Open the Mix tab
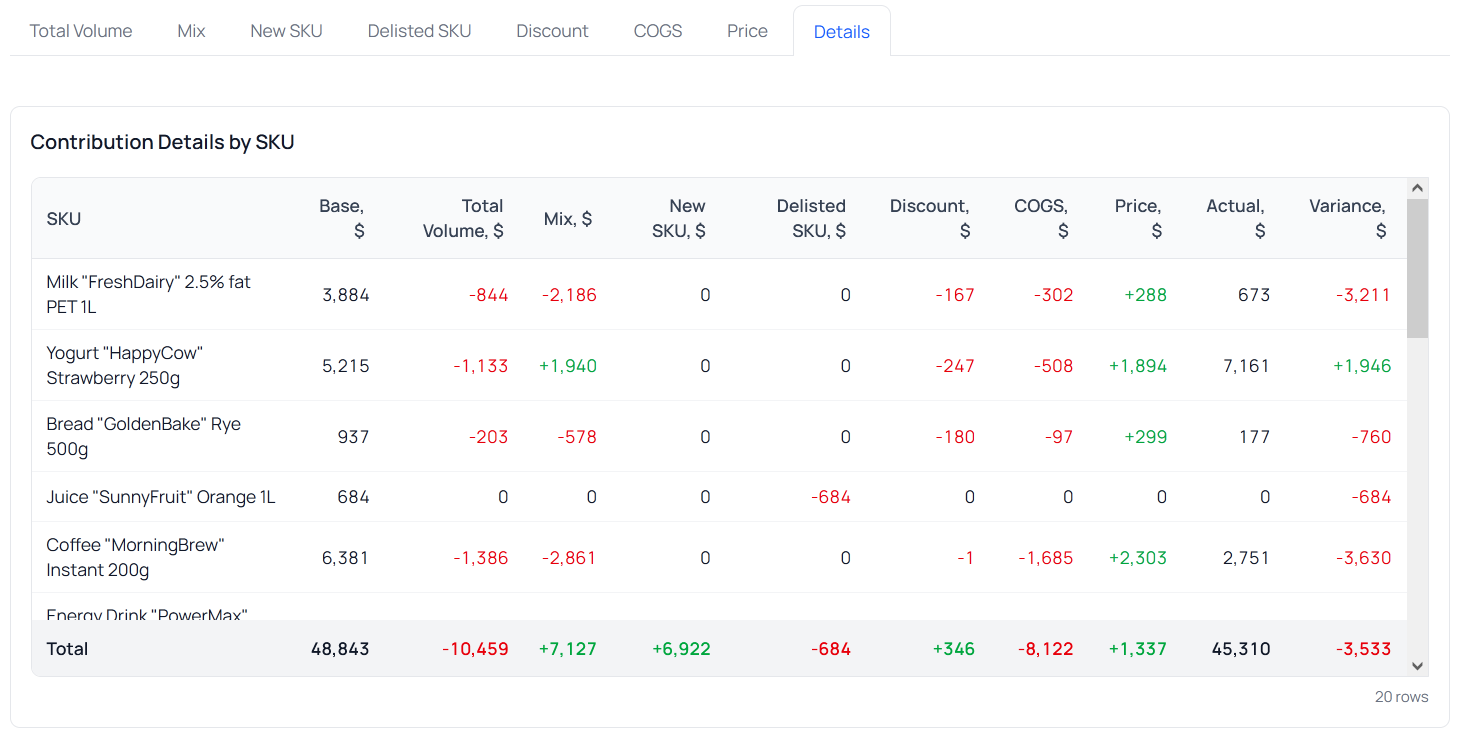Viewport: 1461px width, 732px height. coord(191,31)
